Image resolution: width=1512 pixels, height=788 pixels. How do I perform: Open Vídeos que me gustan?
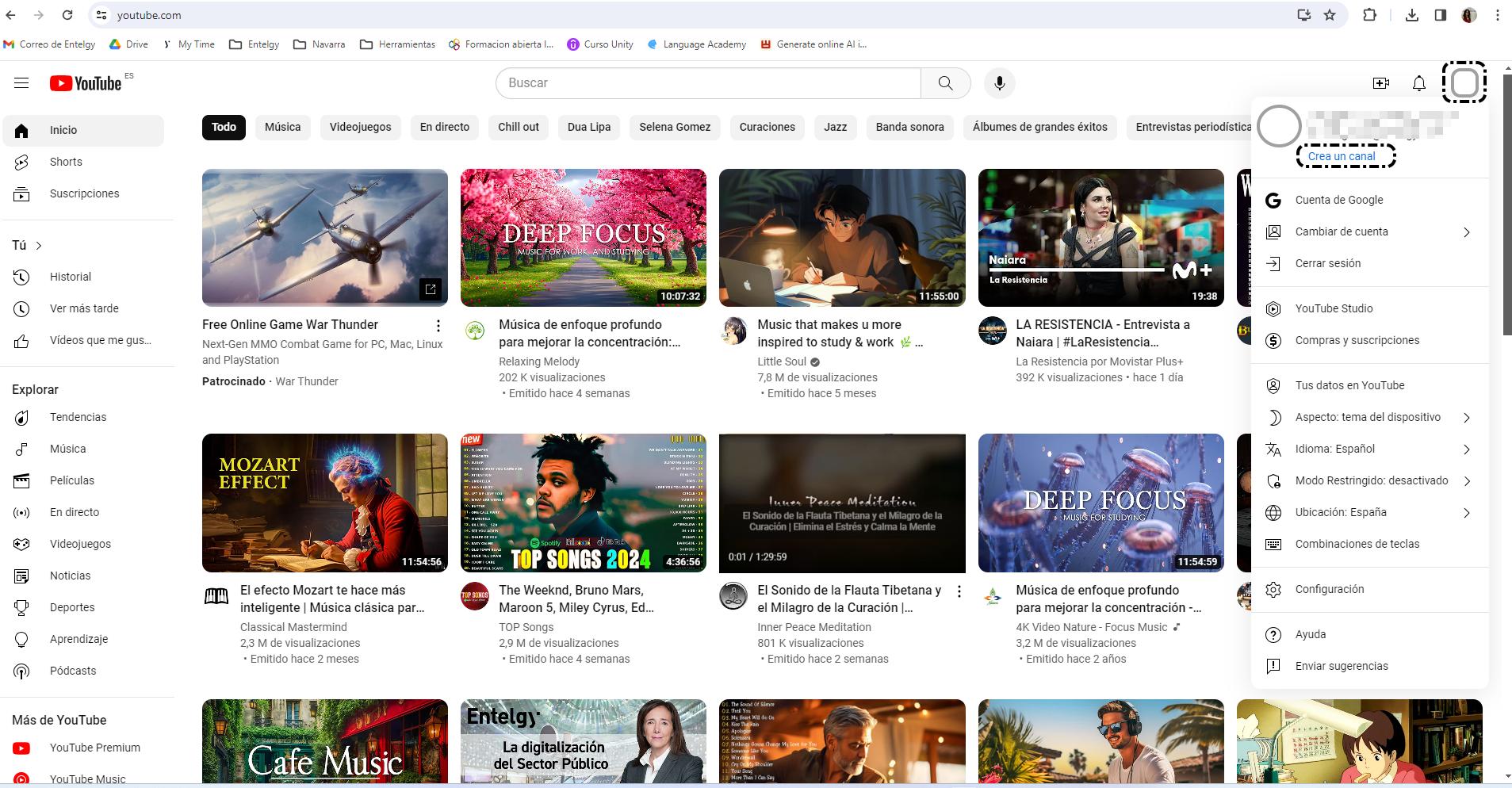83,340
